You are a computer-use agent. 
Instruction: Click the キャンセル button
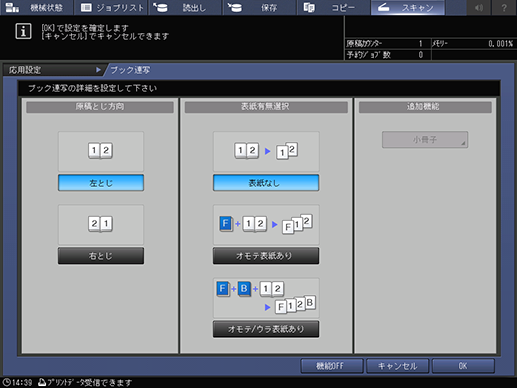point(397,366)
